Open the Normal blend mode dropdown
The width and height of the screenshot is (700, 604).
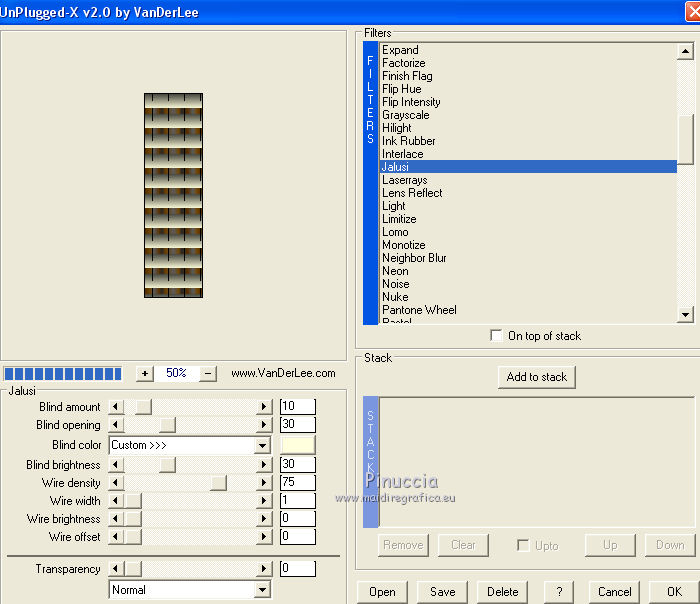click(x=262, y=590)
